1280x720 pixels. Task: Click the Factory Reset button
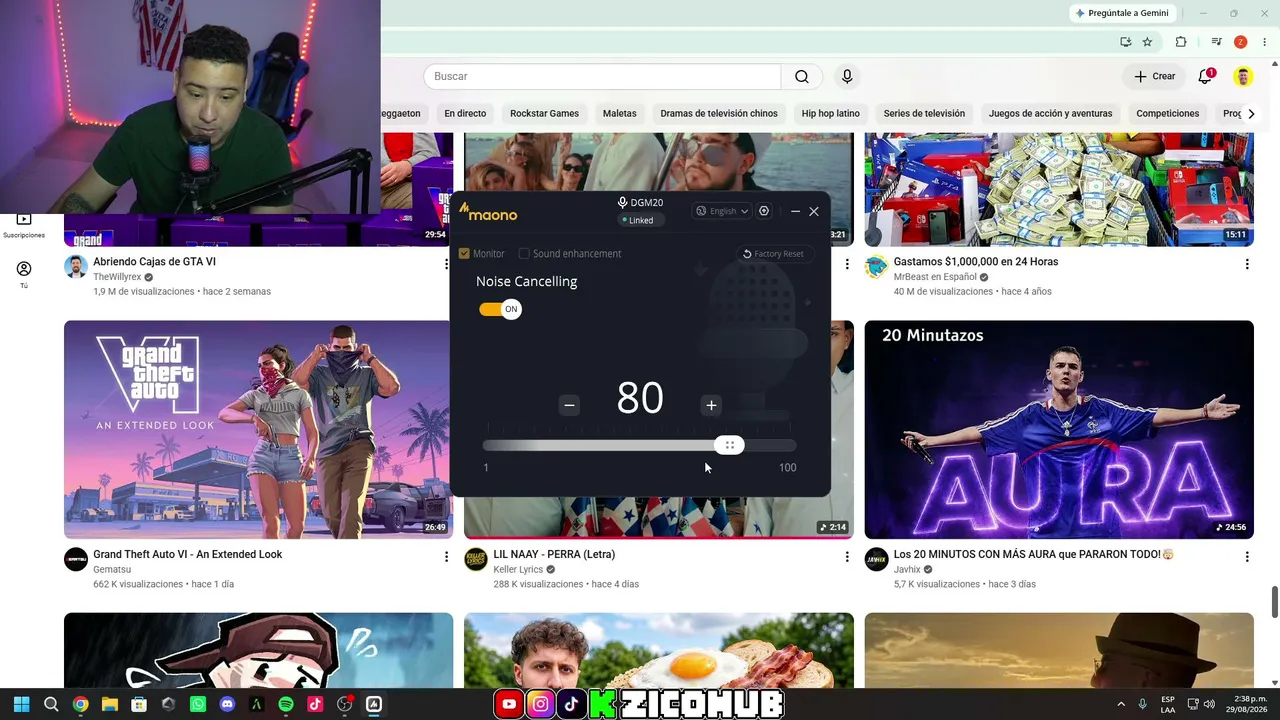[772, 254]
